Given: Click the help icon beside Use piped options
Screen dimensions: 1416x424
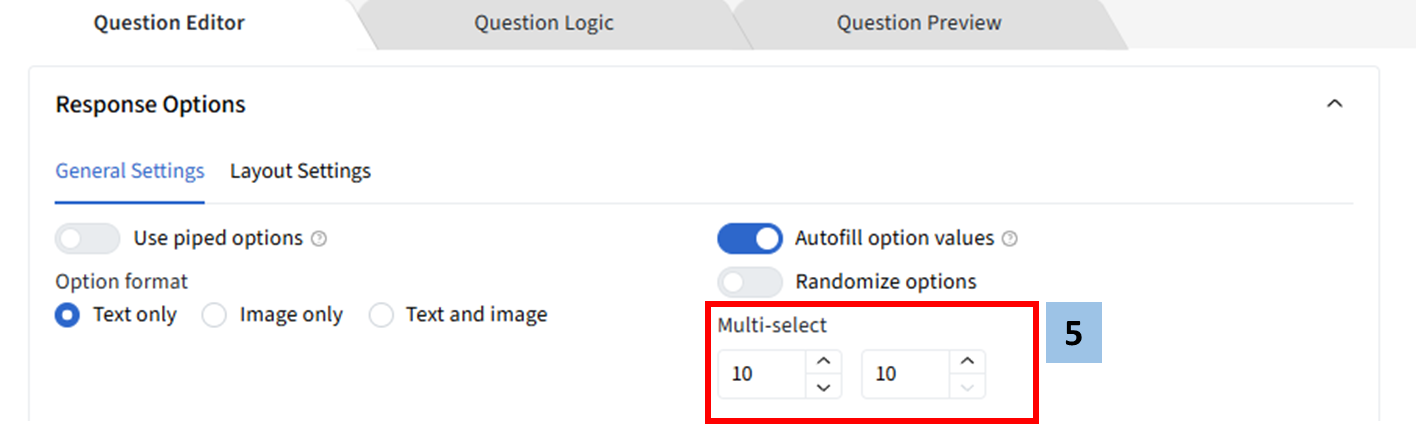Looking at the screenshot, I should [319, 239].
